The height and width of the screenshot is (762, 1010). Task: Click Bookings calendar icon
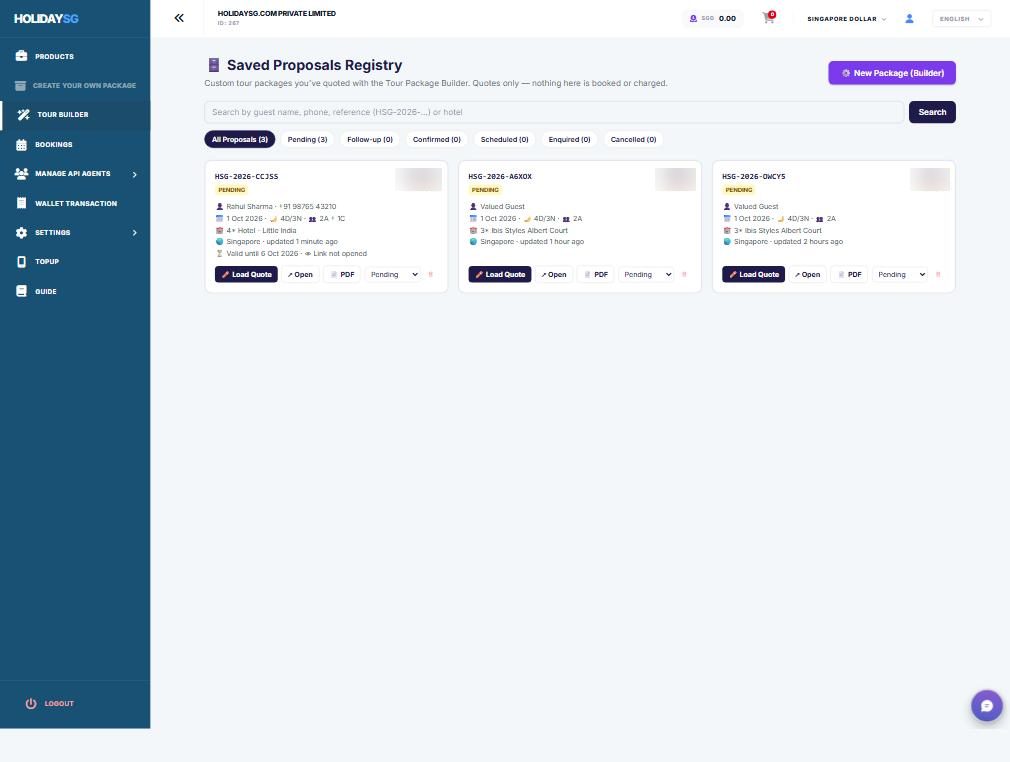point(21,144)
